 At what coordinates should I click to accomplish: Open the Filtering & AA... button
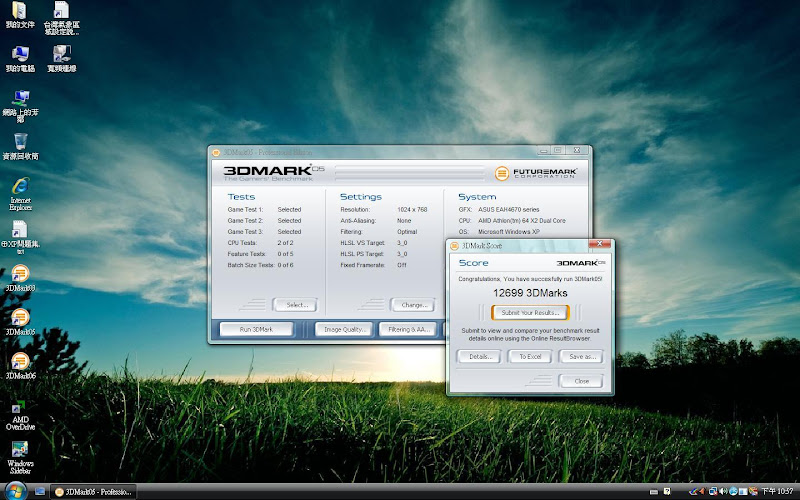tap(408, 330)
